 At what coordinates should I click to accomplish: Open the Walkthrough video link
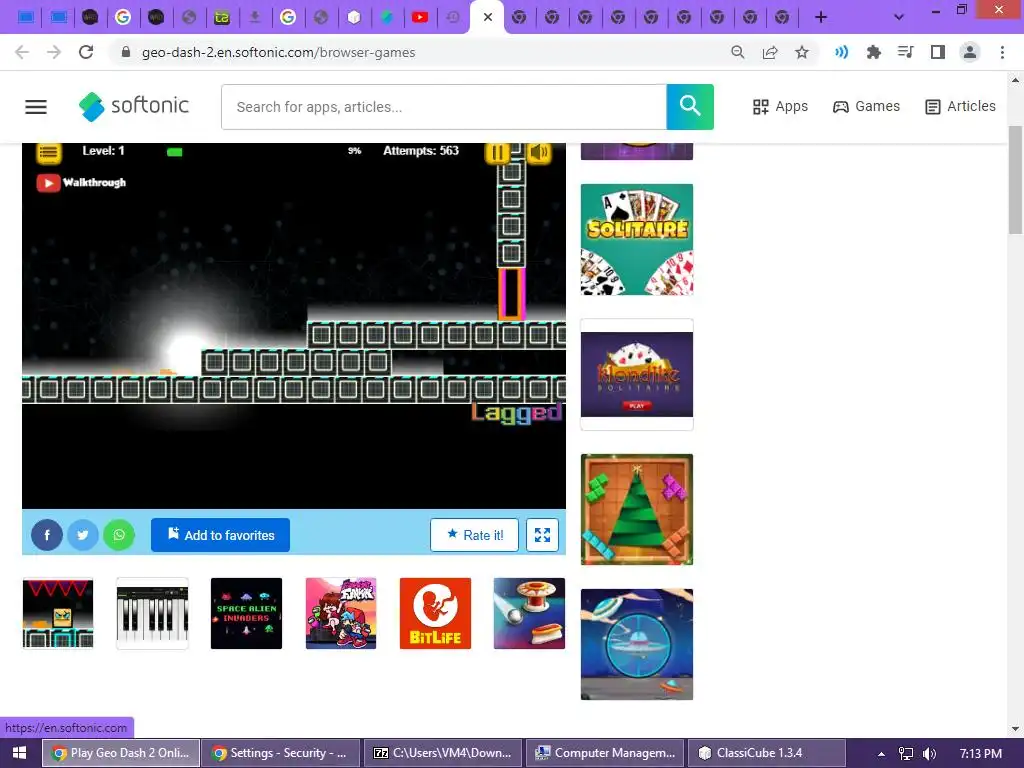click(82, 183)
